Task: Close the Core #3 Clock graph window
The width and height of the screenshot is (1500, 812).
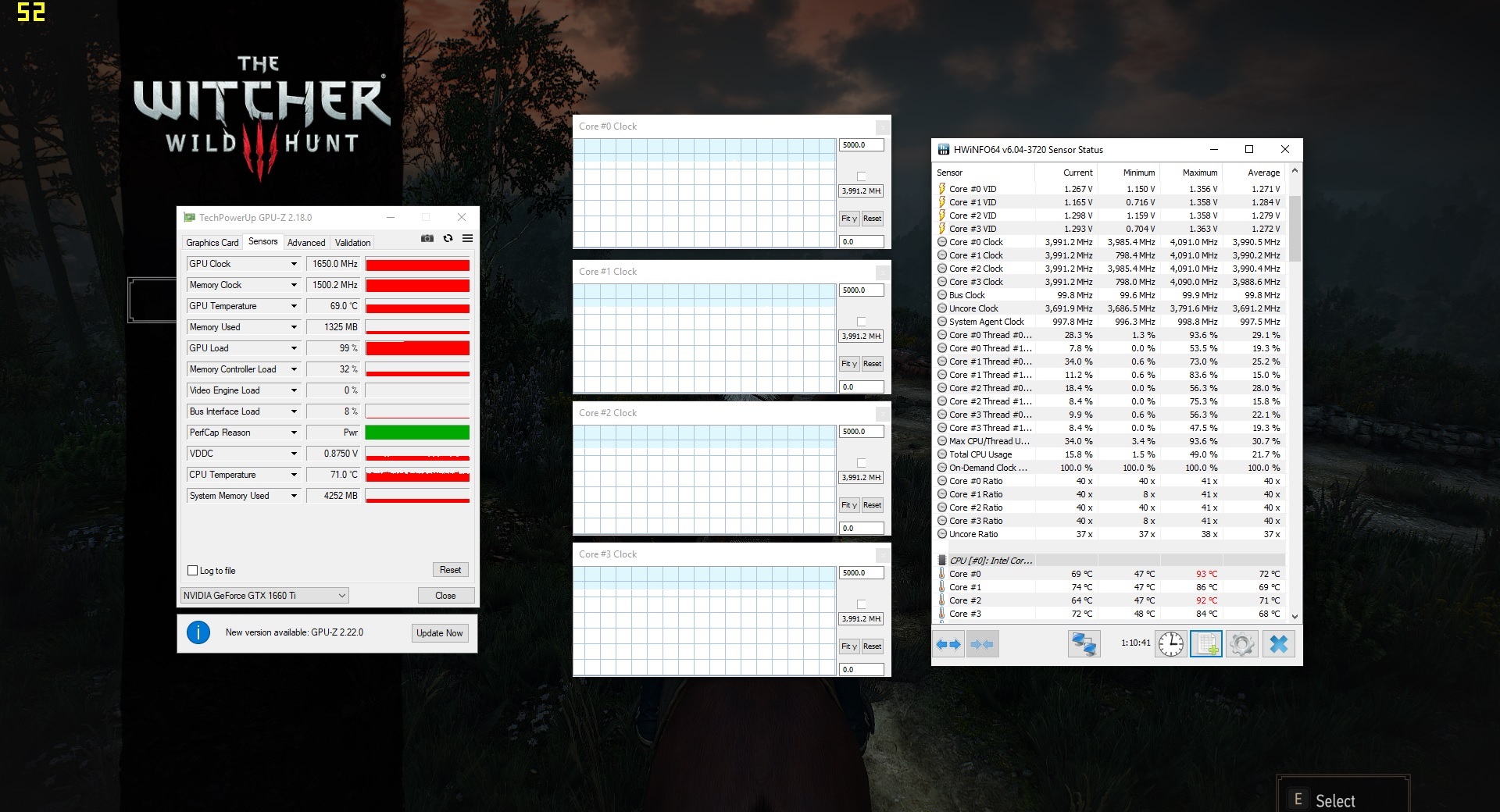Action: coord(882,554)
